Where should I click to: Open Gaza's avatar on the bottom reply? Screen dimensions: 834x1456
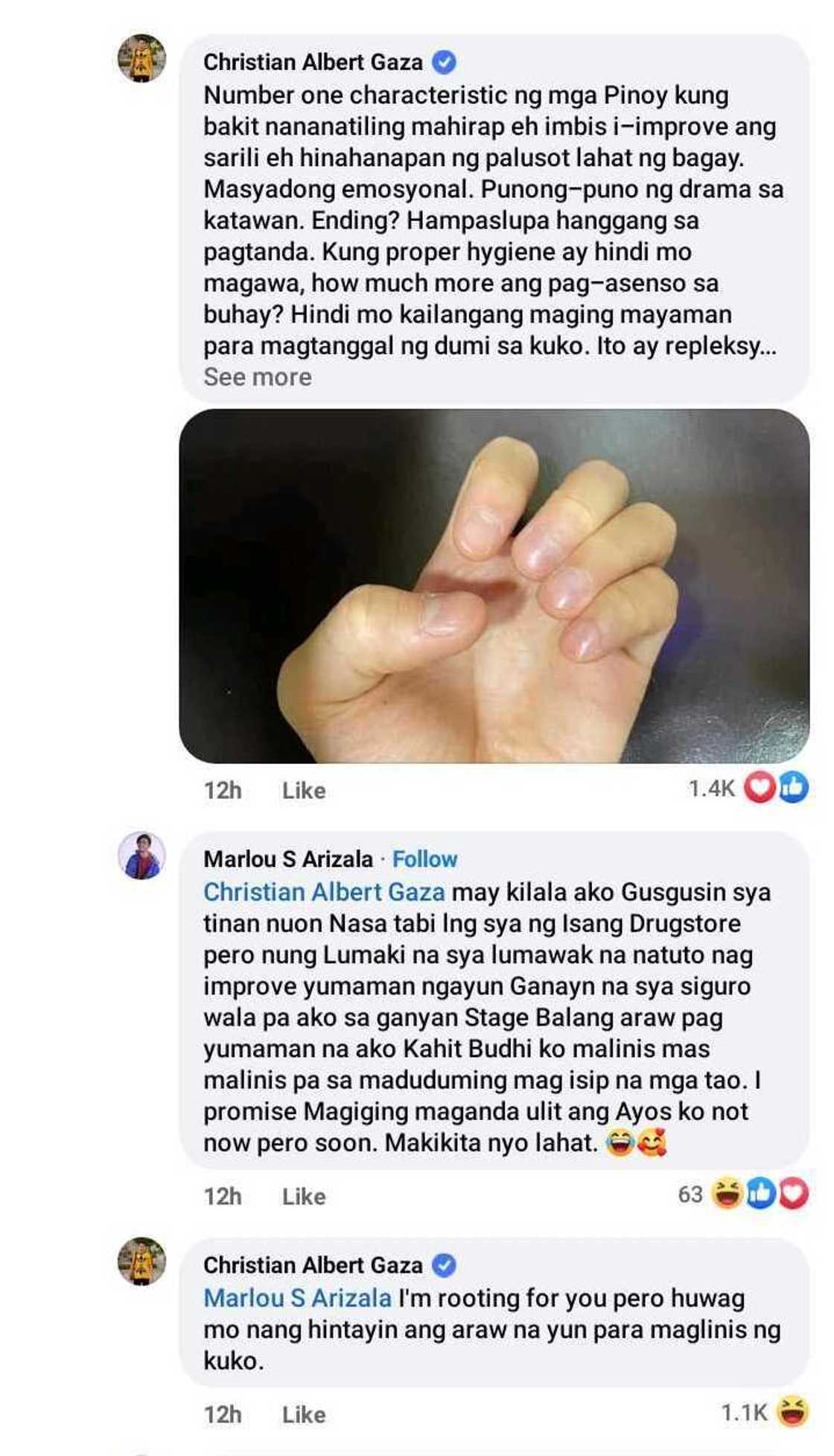click(x=141, y=1262)
